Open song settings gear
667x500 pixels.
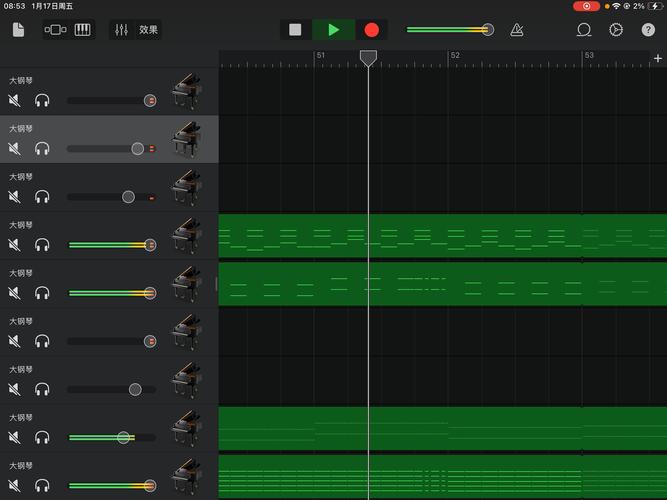[616, 30]
